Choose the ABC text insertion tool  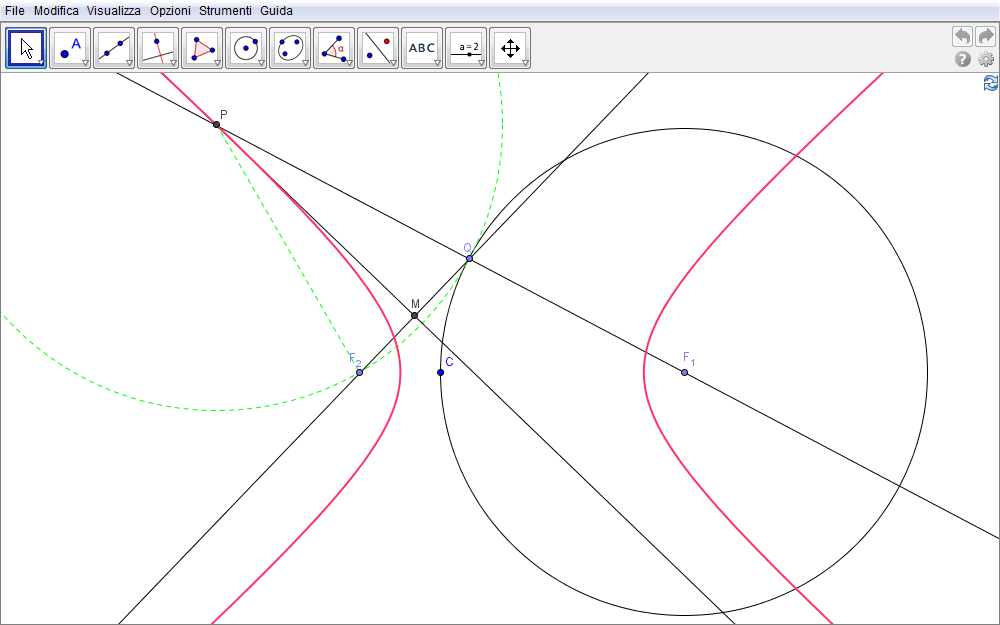(x=422, y=47)
